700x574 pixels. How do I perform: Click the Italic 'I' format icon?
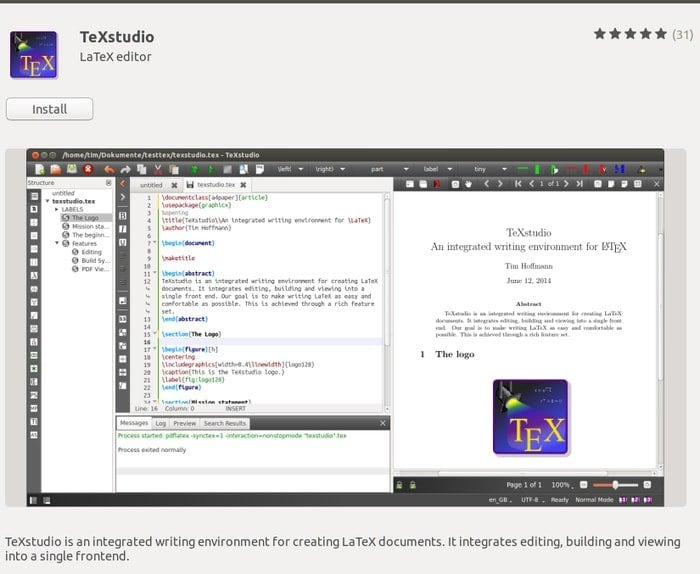click(123, 229)
